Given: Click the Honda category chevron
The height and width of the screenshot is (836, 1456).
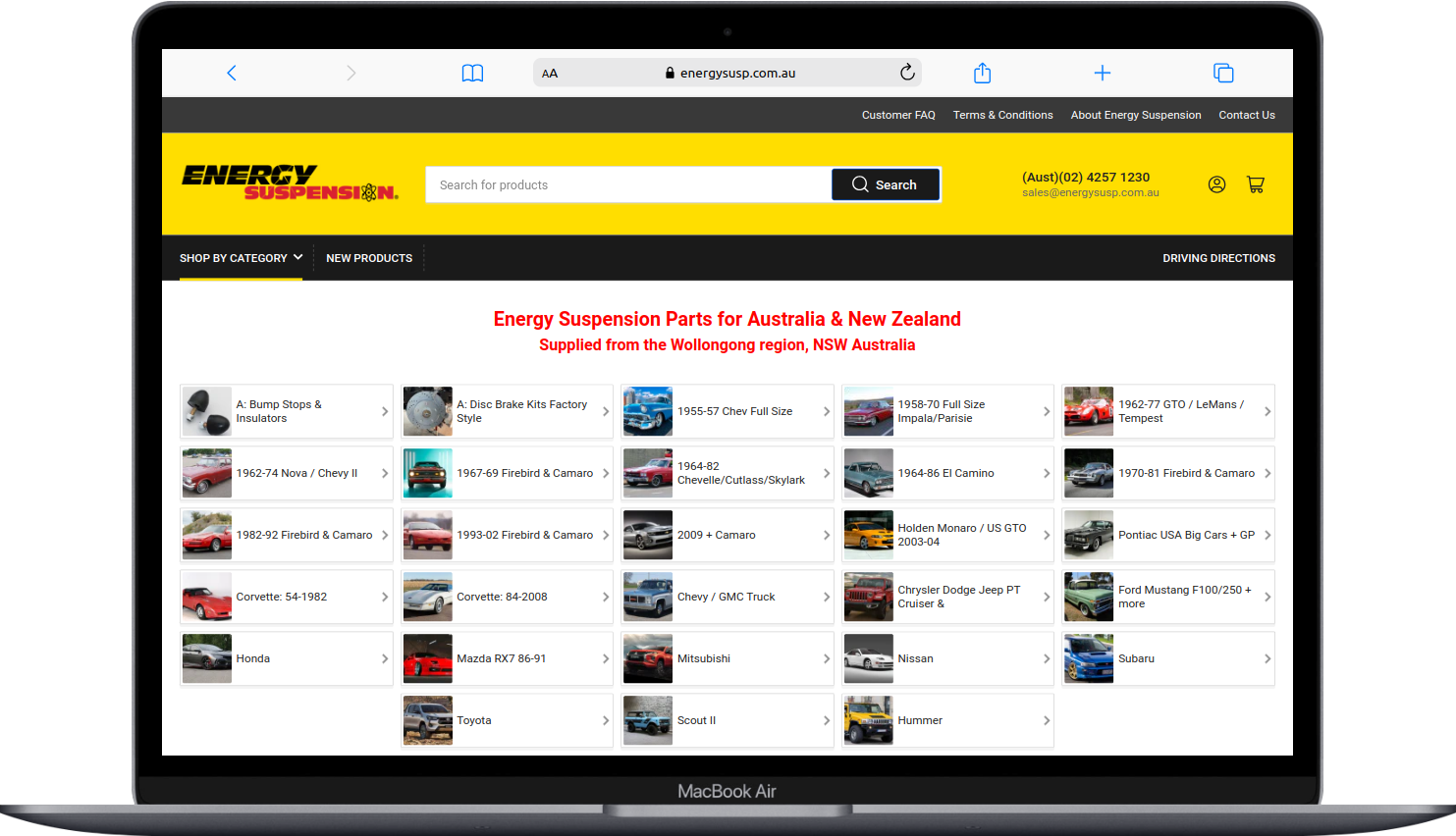Looking at the screenshot, I should tap(385, 658).
